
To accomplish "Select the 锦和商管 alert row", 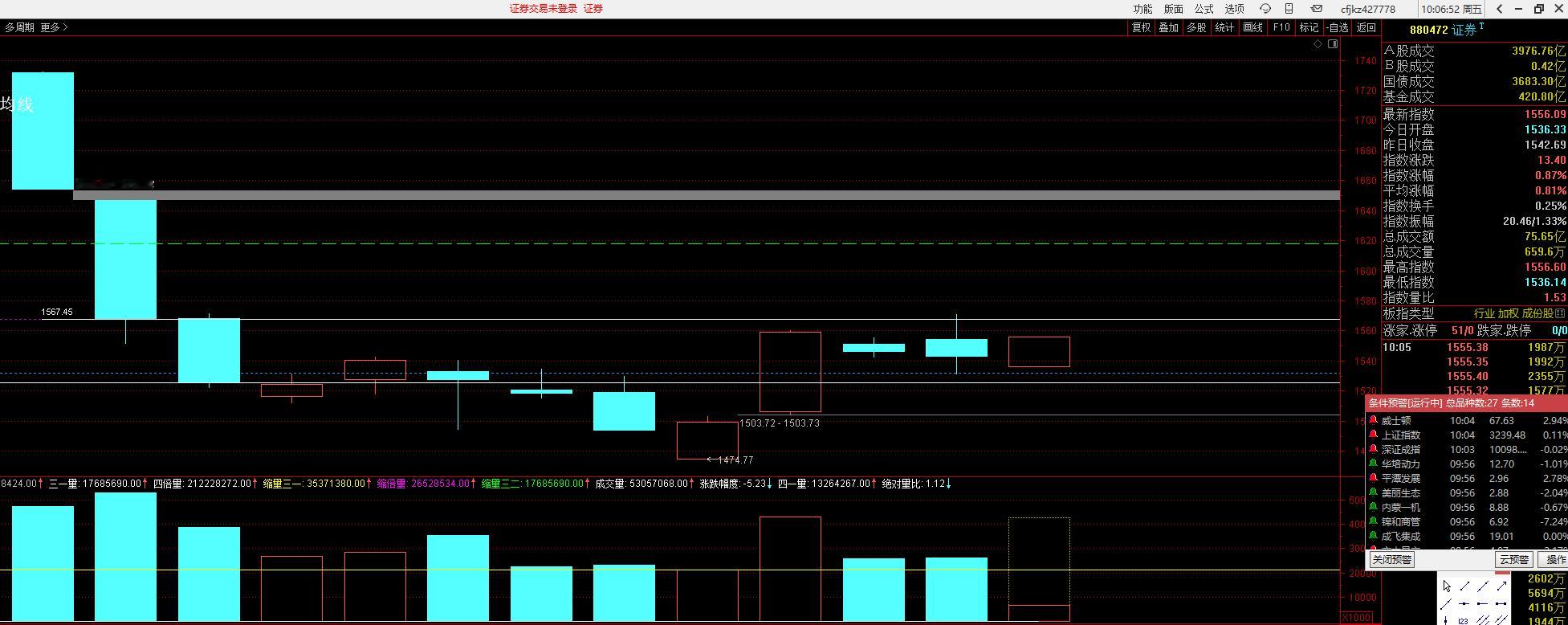I will [x=1467, y=521].
